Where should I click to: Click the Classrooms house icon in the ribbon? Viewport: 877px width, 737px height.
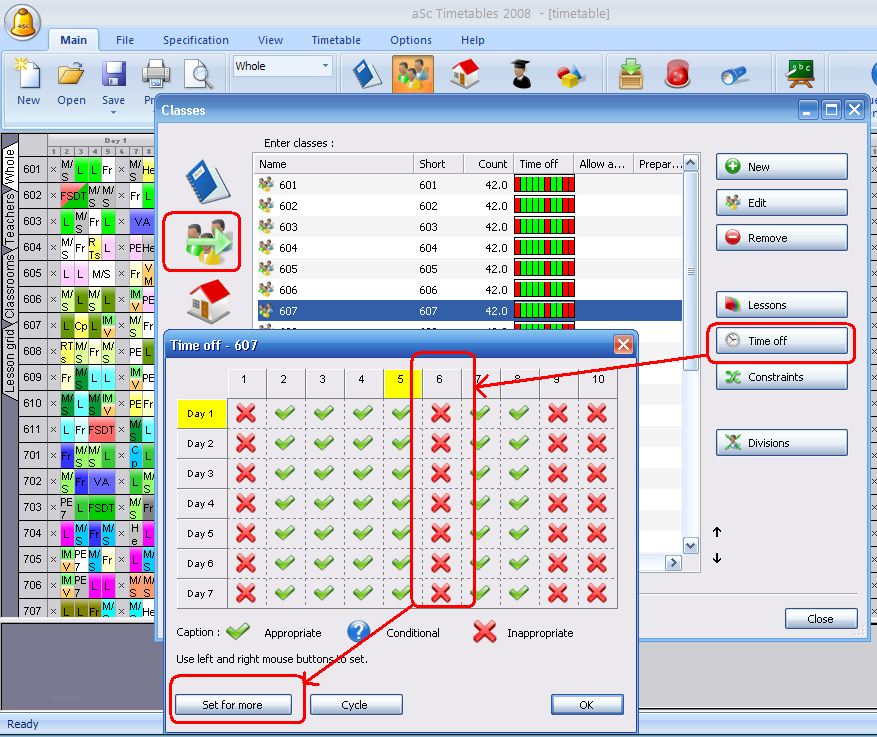[x=465, y=74]
